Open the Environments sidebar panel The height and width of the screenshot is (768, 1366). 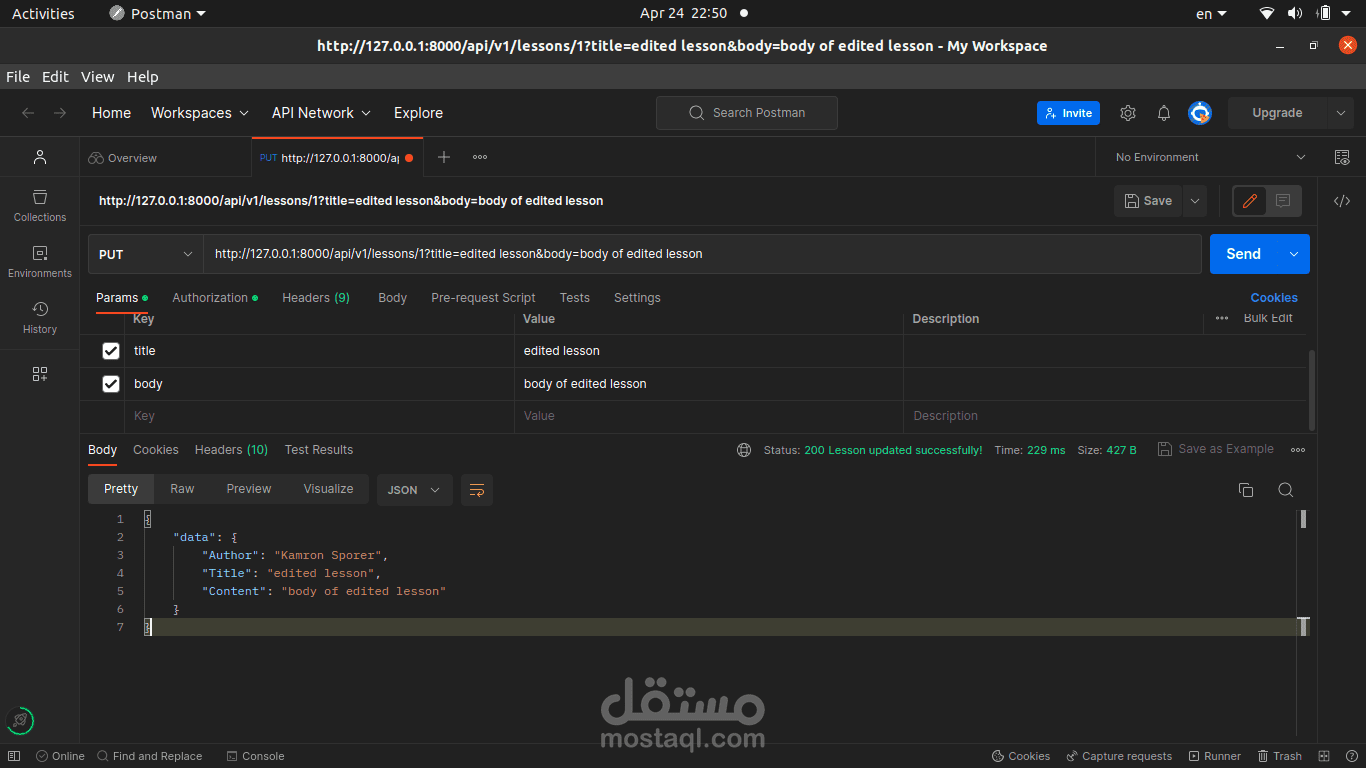(40, 261)
